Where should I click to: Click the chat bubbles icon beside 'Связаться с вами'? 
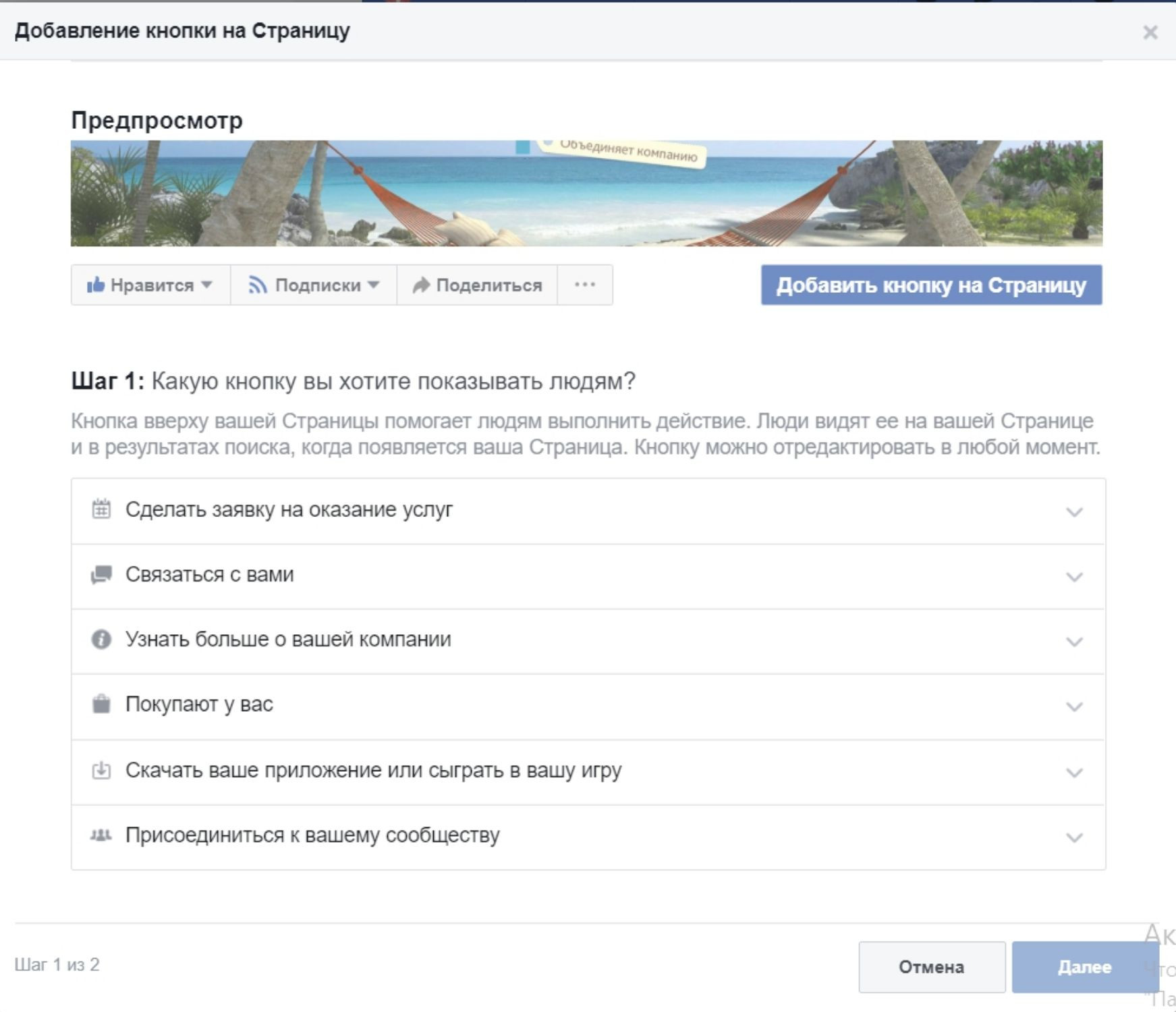[101, 575]
